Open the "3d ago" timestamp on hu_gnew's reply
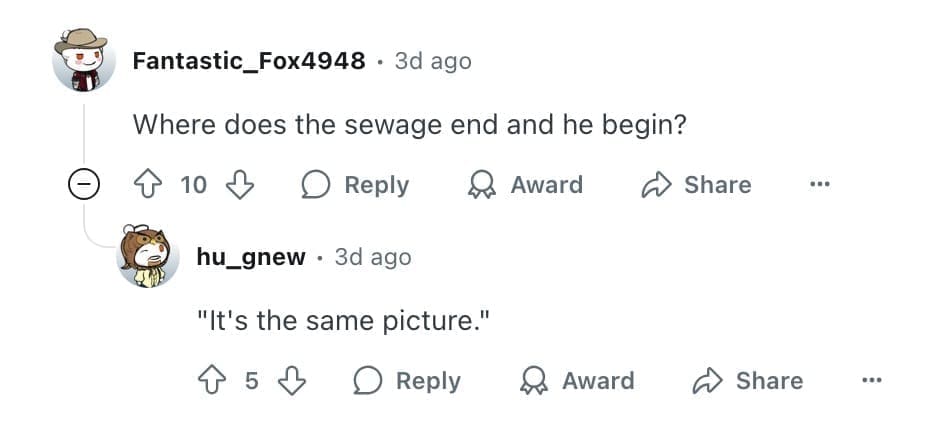Screen dimensions: 938x438 [x=373, y=257]
